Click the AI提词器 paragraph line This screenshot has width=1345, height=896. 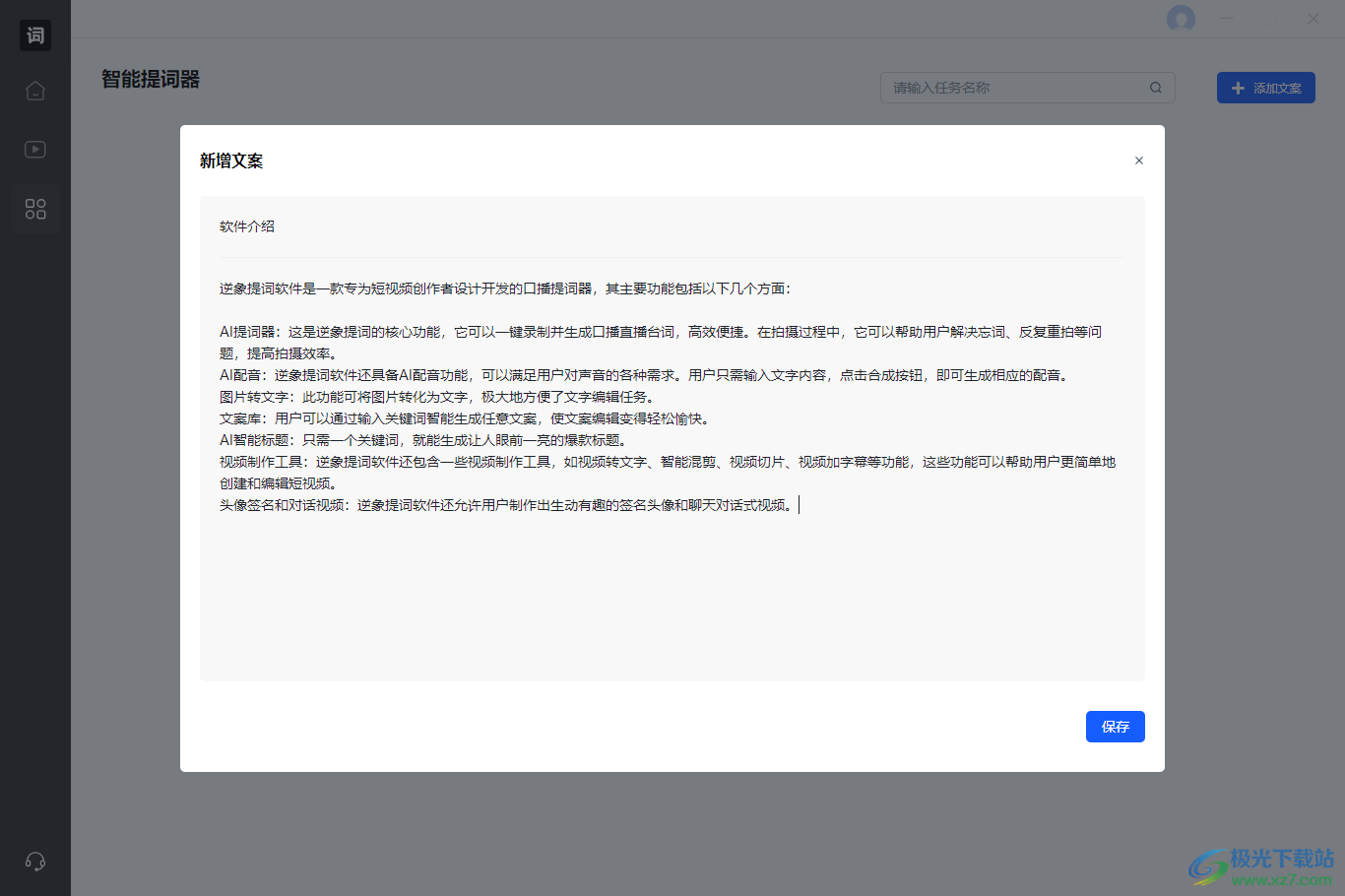661,332
